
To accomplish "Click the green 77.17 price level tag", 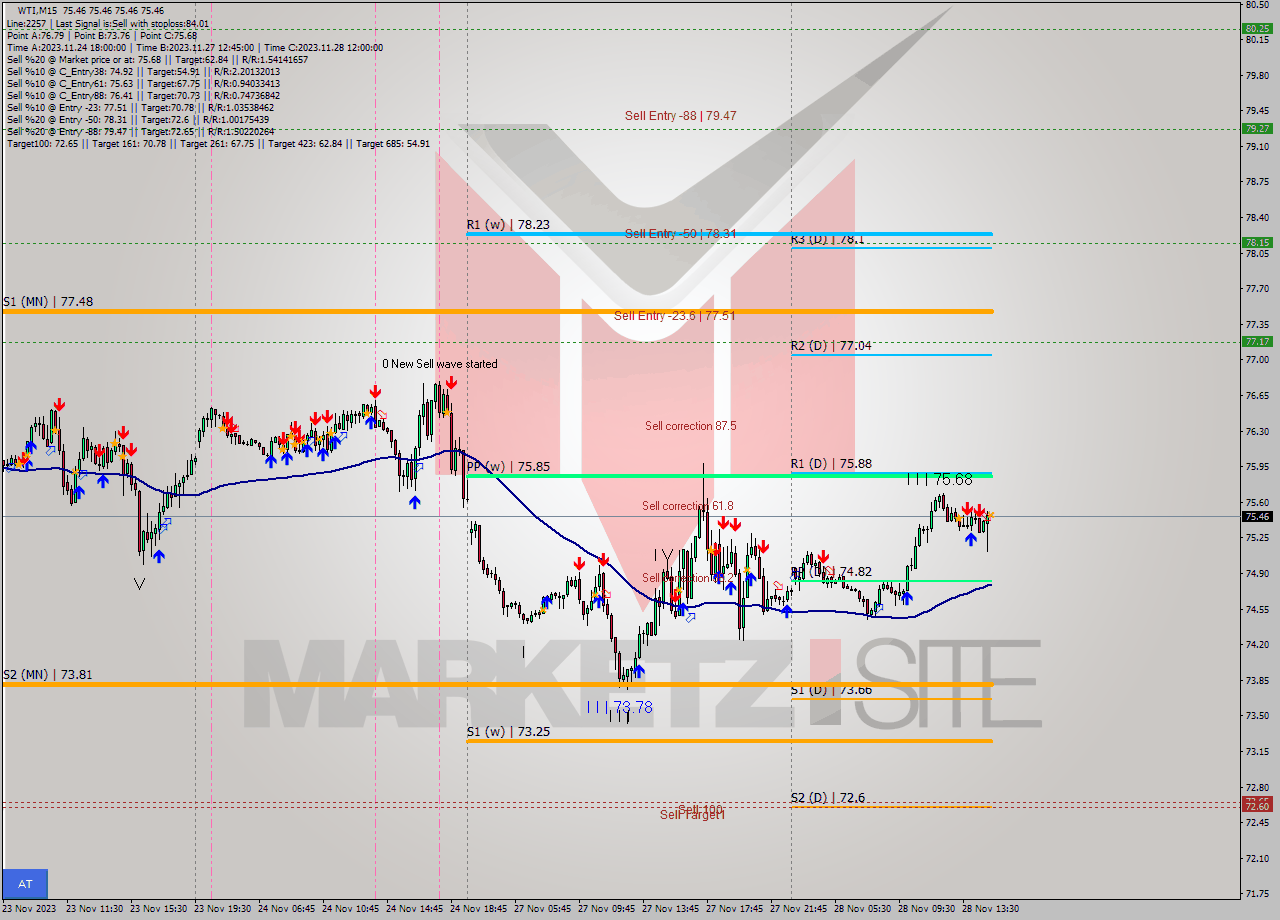I will pyautogui.click(x=1257, y=342).
